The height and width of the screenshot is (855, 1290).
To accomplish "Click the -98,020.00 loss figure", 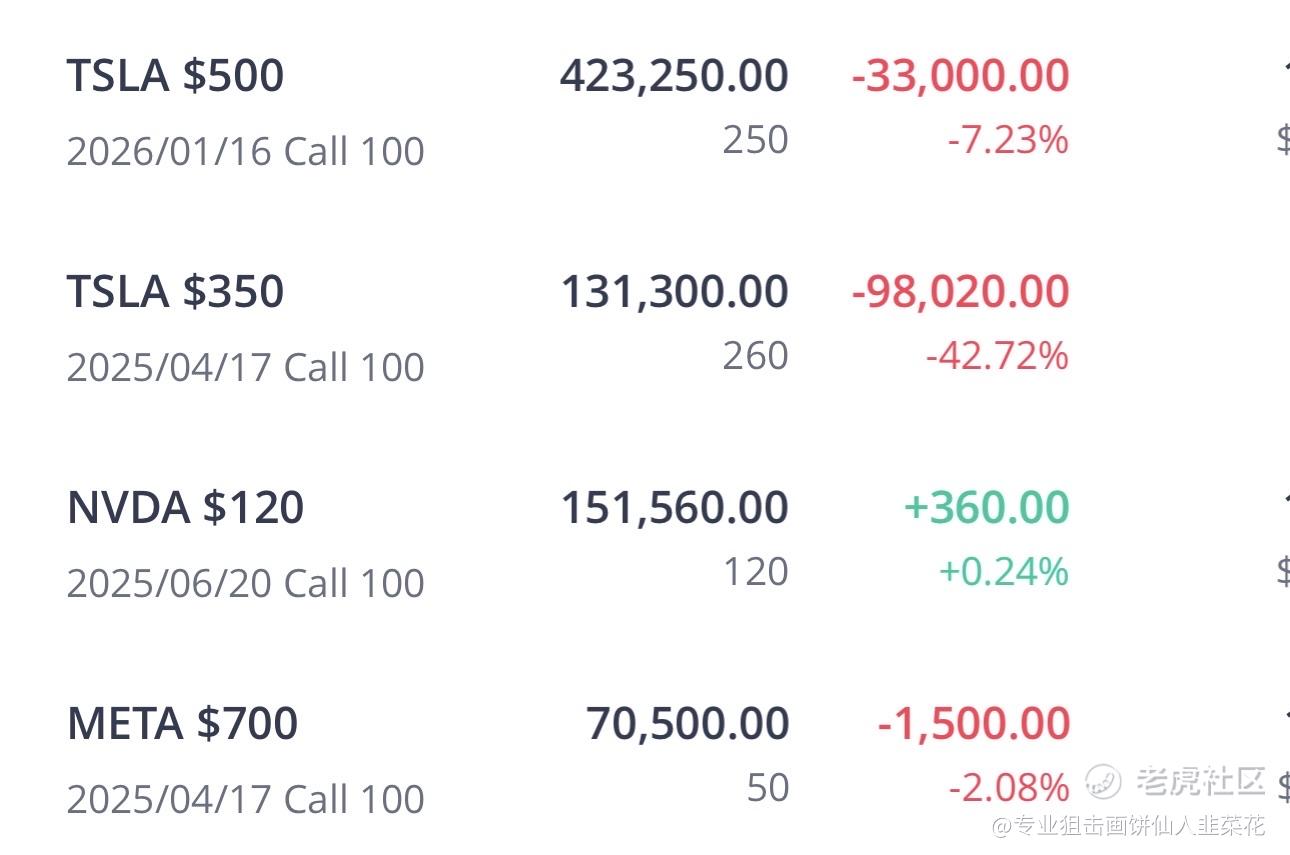I will [x=961, y=292].
